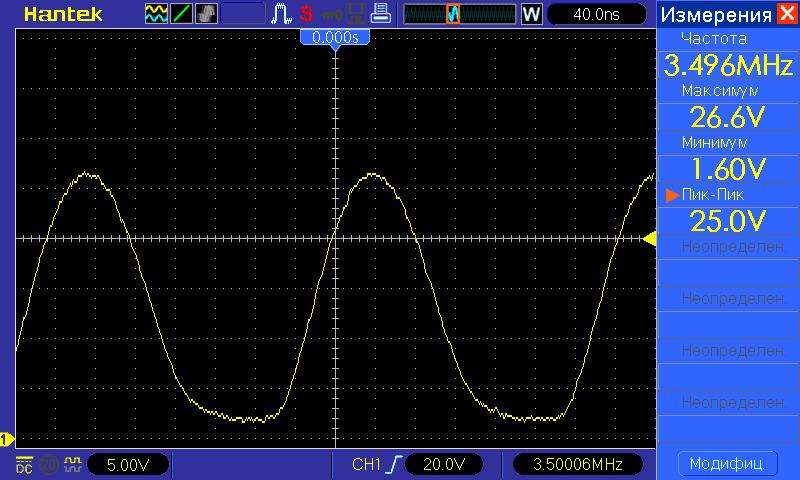Click the printer icon in top bar
This screenshot has height=480, width=800.
click(x=380, y=14)
